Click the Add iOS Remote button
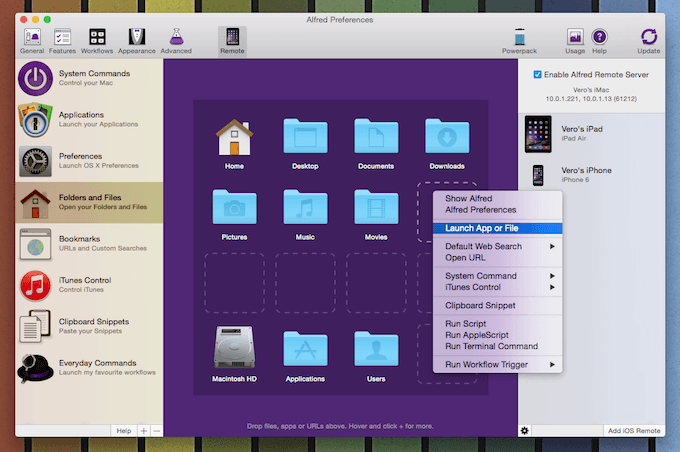Viewport: 680px width, 452px height. 634,431
